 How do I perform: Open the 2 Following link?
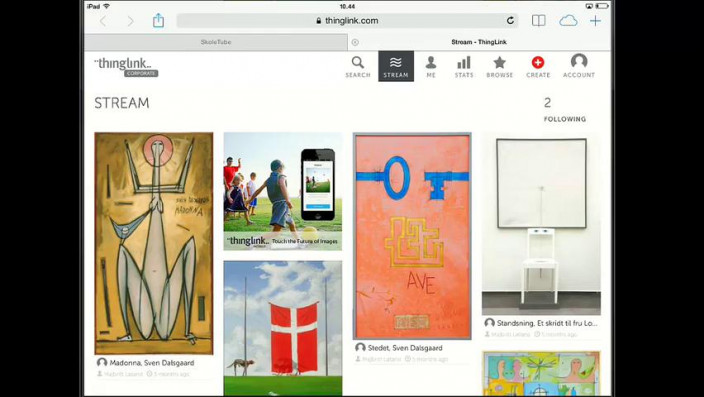click(x=564, y=110)
